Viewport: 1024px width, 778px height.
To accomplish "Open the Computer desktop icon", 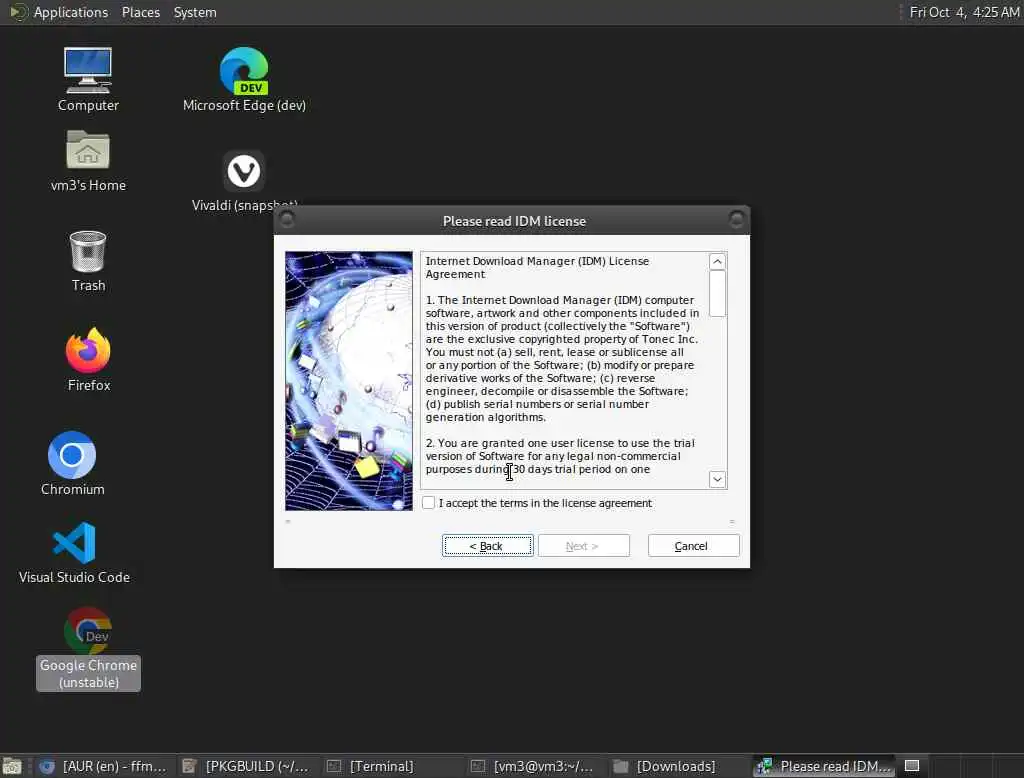I will click(x=88, y=80).
